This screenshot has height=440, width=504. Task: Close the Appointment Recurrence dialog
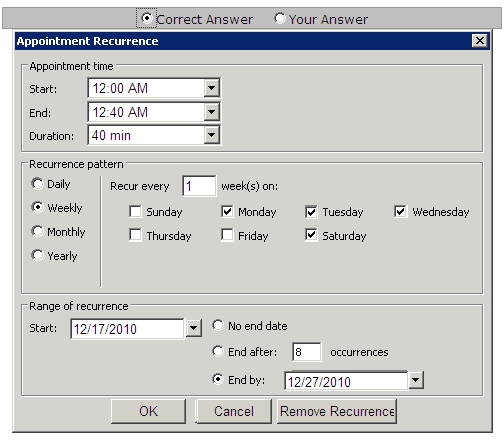point(480,41)
